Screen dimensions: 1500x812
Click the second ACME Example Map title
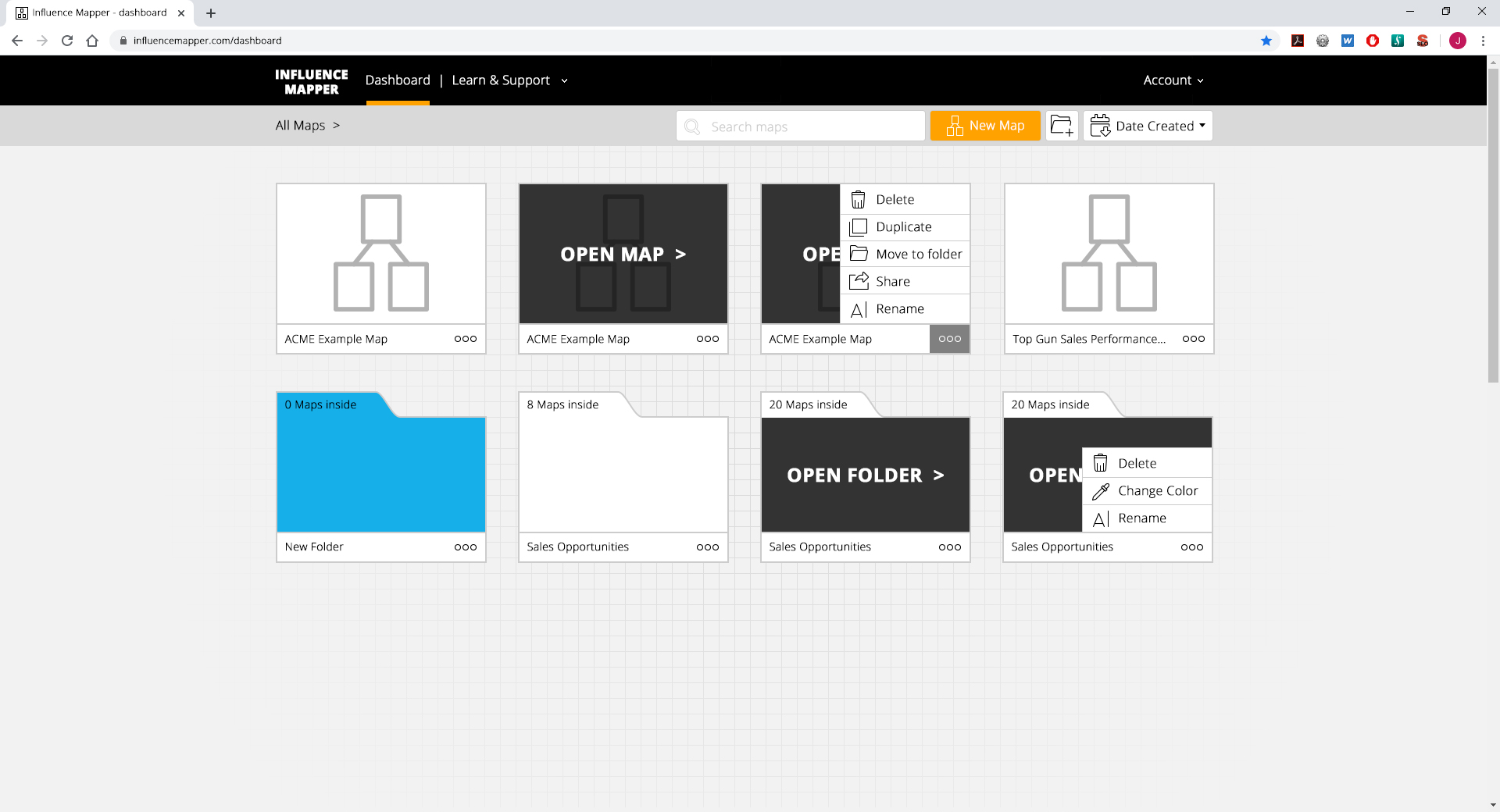(578, 339)
